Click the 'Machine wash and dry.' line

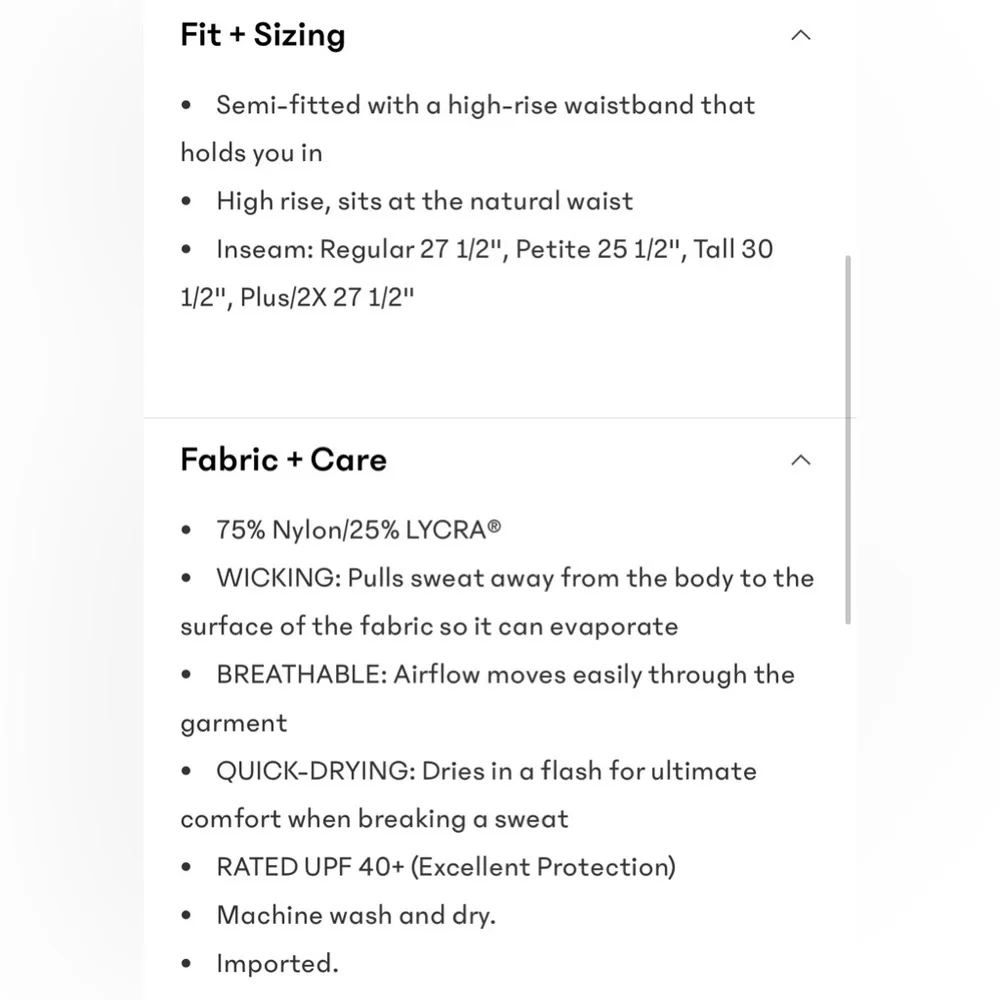(x=355, y=915)
